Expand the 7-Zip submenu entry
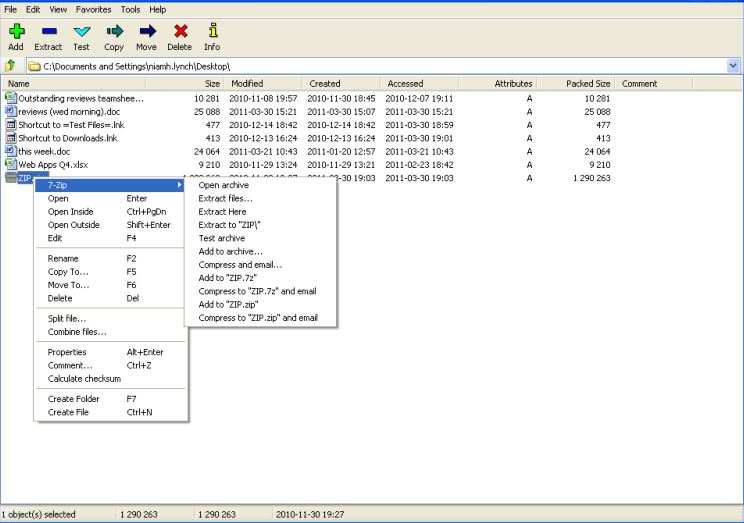 (x=110, y=185)
